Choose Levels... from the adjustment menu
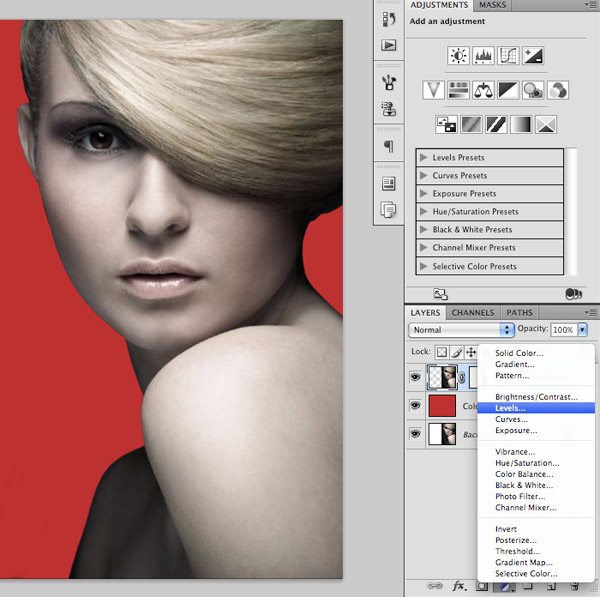The height and width of the screenshot is (597, 600). tap(510, 408)
